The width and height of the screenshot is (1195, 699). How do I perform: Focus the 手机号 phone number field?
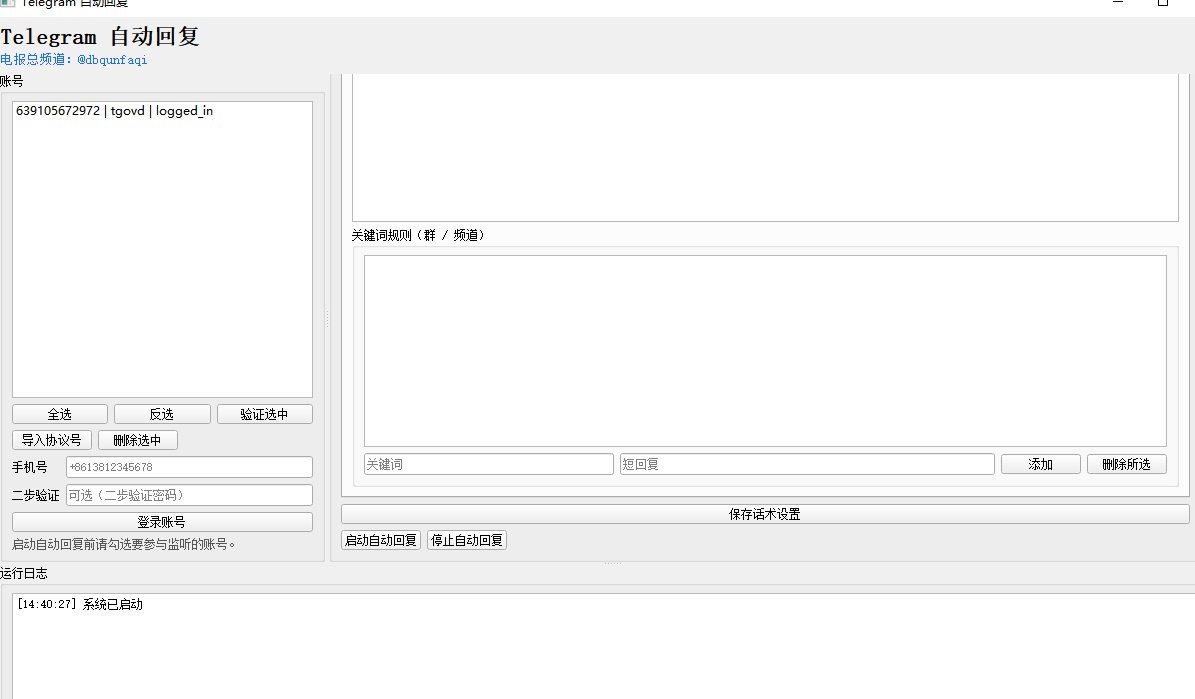pyautogui.click(x=189, y=467)
